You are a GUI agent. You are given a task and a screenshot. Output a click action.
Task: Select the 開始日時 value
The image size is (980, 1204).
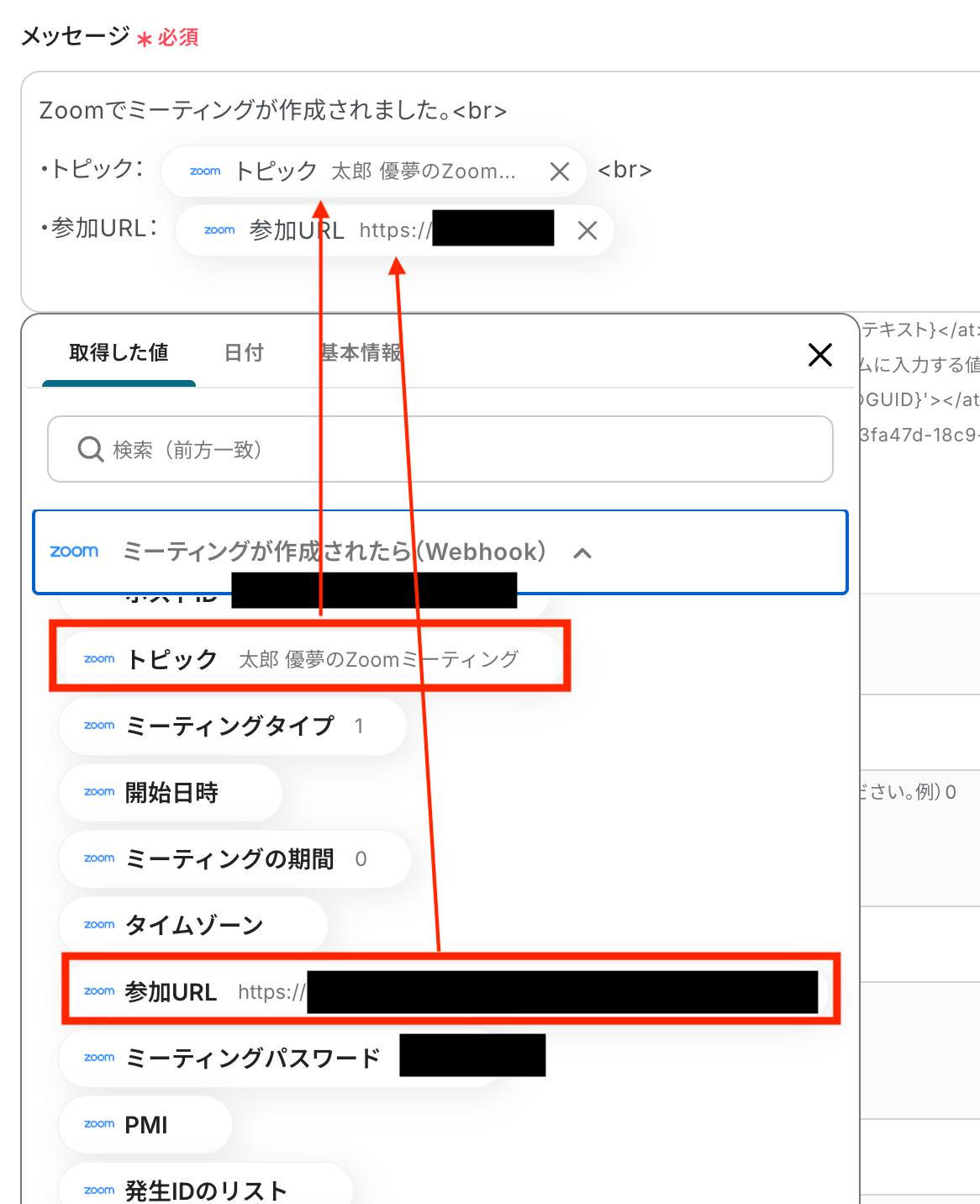[x=170, y=792]
